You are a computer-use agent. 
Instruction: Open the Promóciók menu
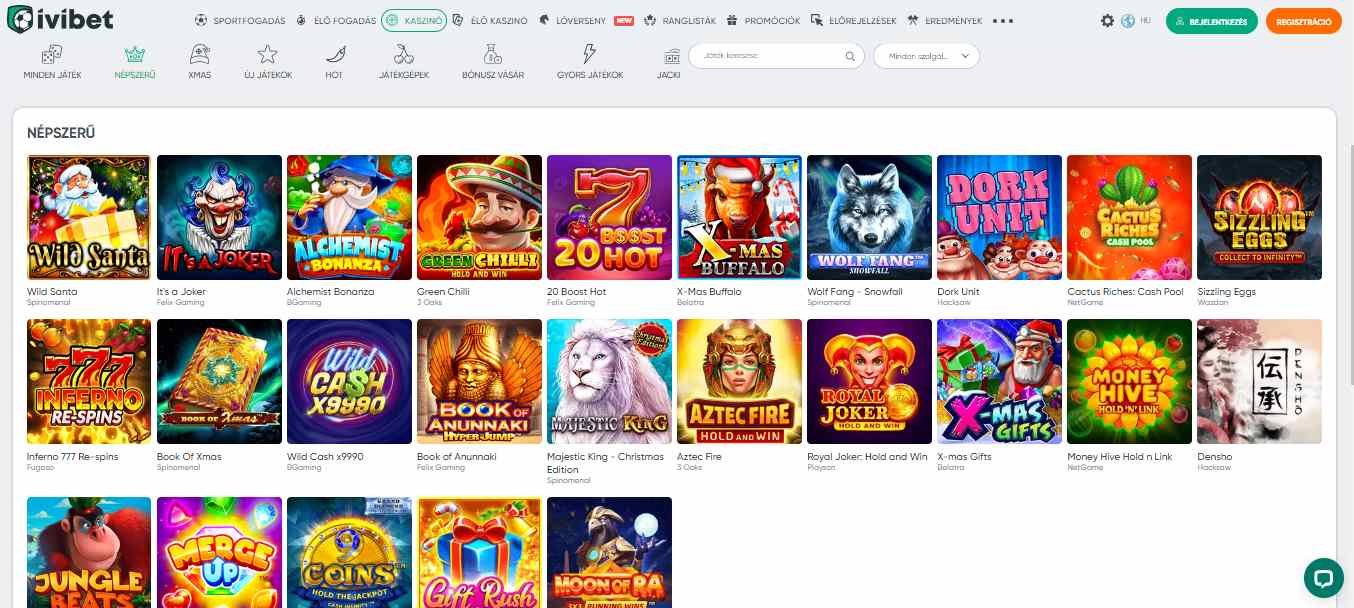tap(763, 20)
